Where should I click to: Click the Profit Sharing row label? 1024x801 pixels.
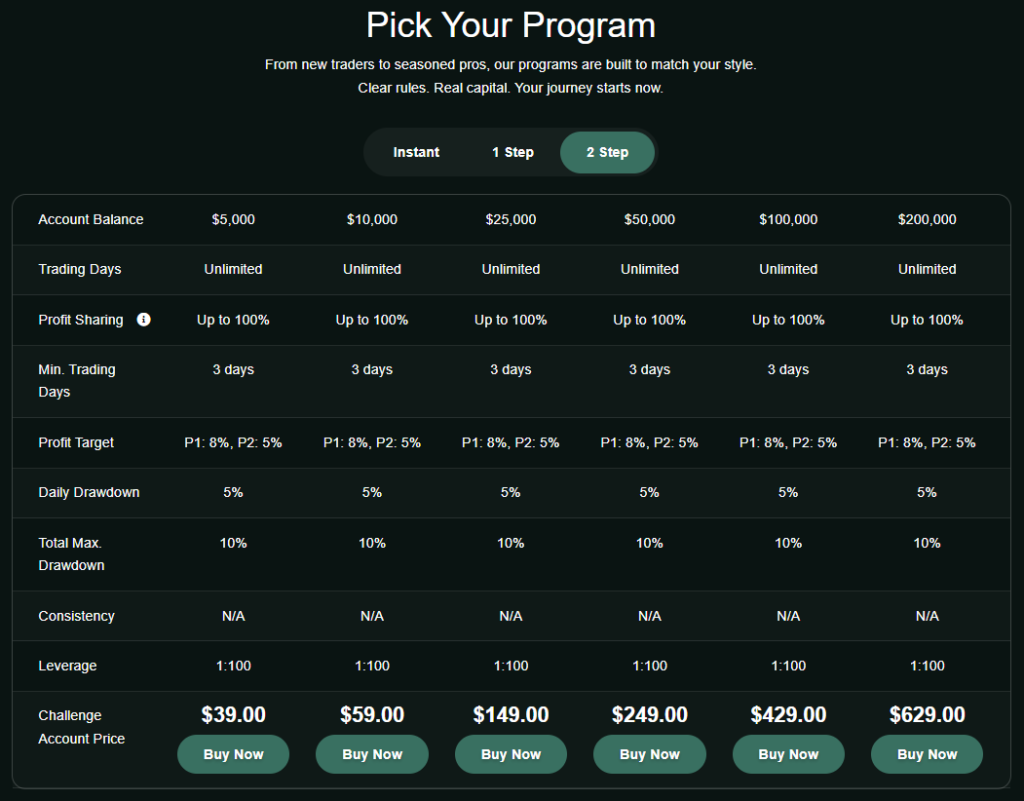[80, 320]
